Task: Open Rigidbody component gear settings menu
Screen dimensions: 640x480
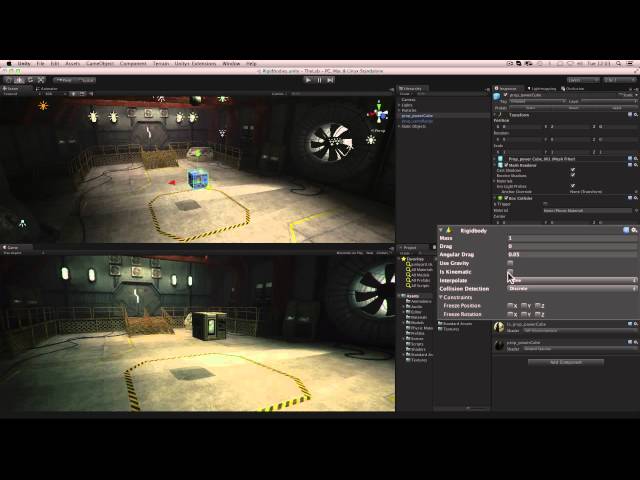Action: (x=634, y=230)
